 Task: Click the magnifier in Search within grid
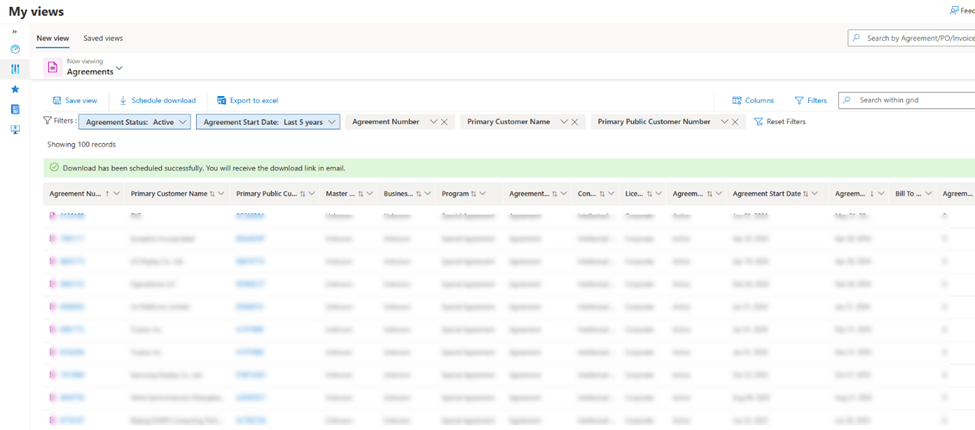tap(848, 100)
